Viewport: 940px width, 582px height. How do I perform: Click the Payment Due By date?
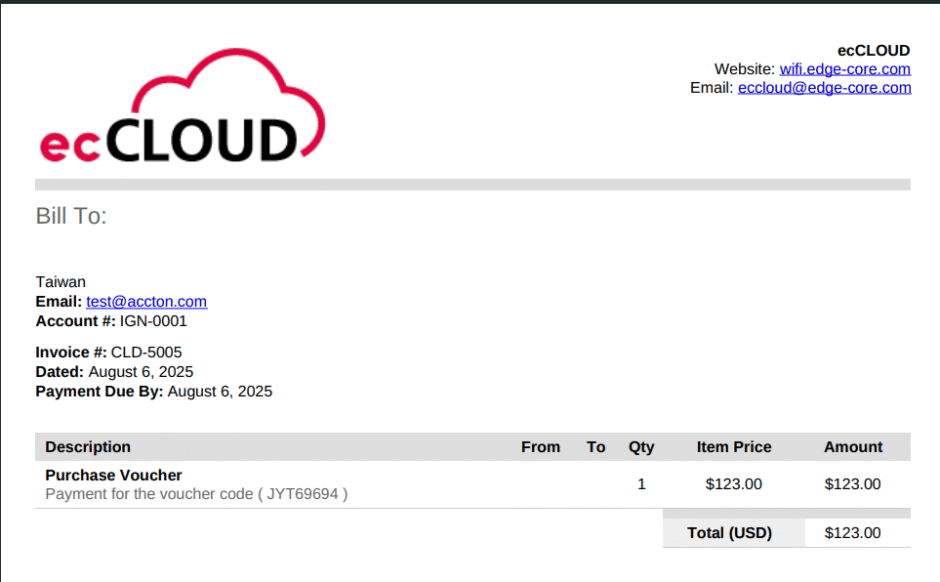pos(219,392)
